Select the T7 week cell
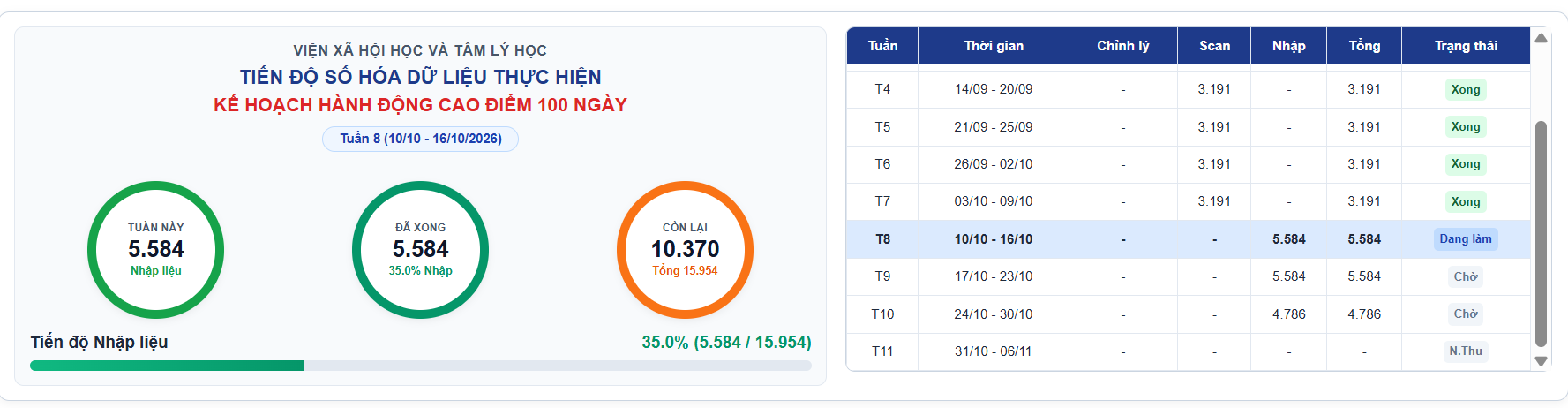The width and height of the screenshot is (1568, 408). [x=882, y=201]
